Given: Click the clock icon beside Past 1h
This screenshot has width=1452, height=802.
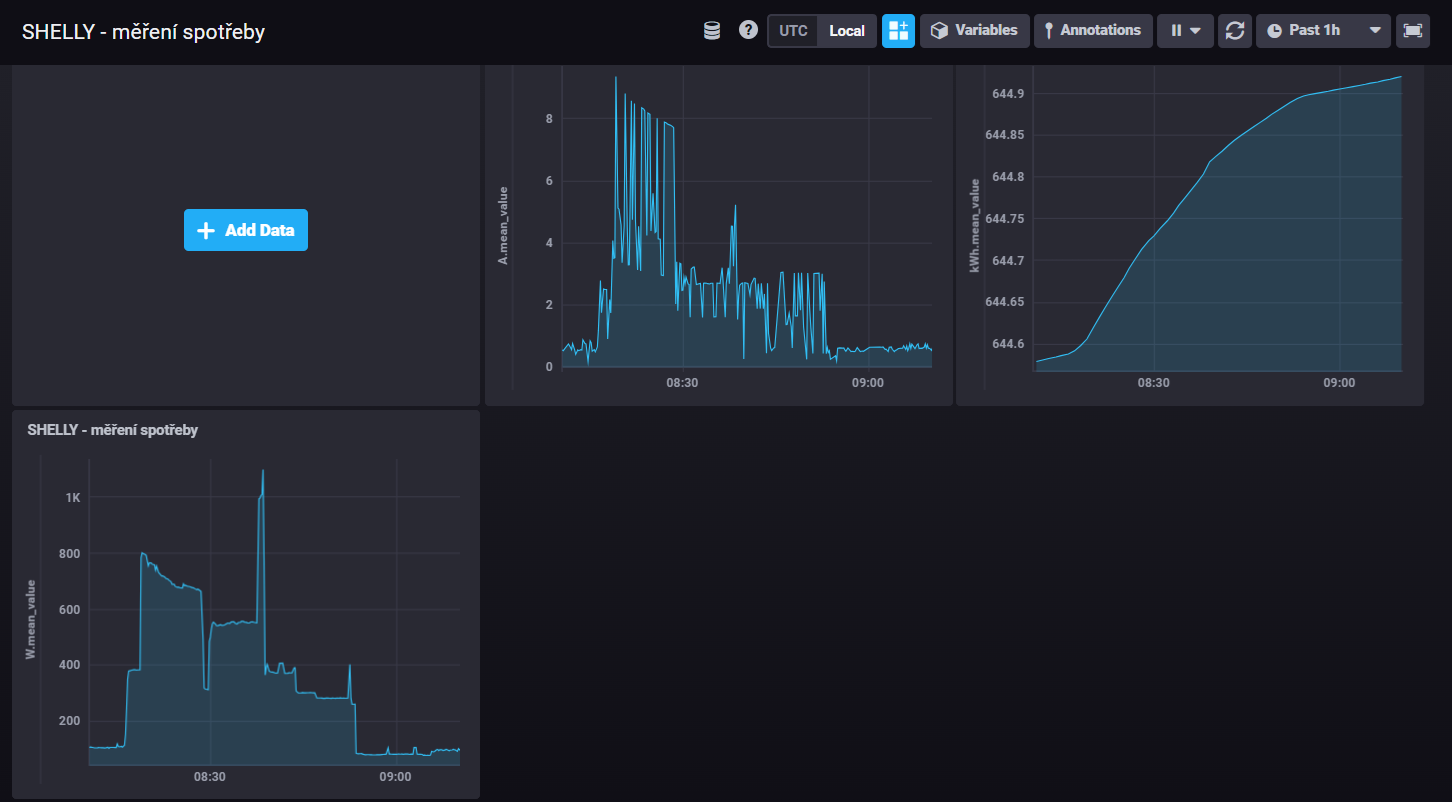Looking at the screenshot, I should [x=1274, y=31].
